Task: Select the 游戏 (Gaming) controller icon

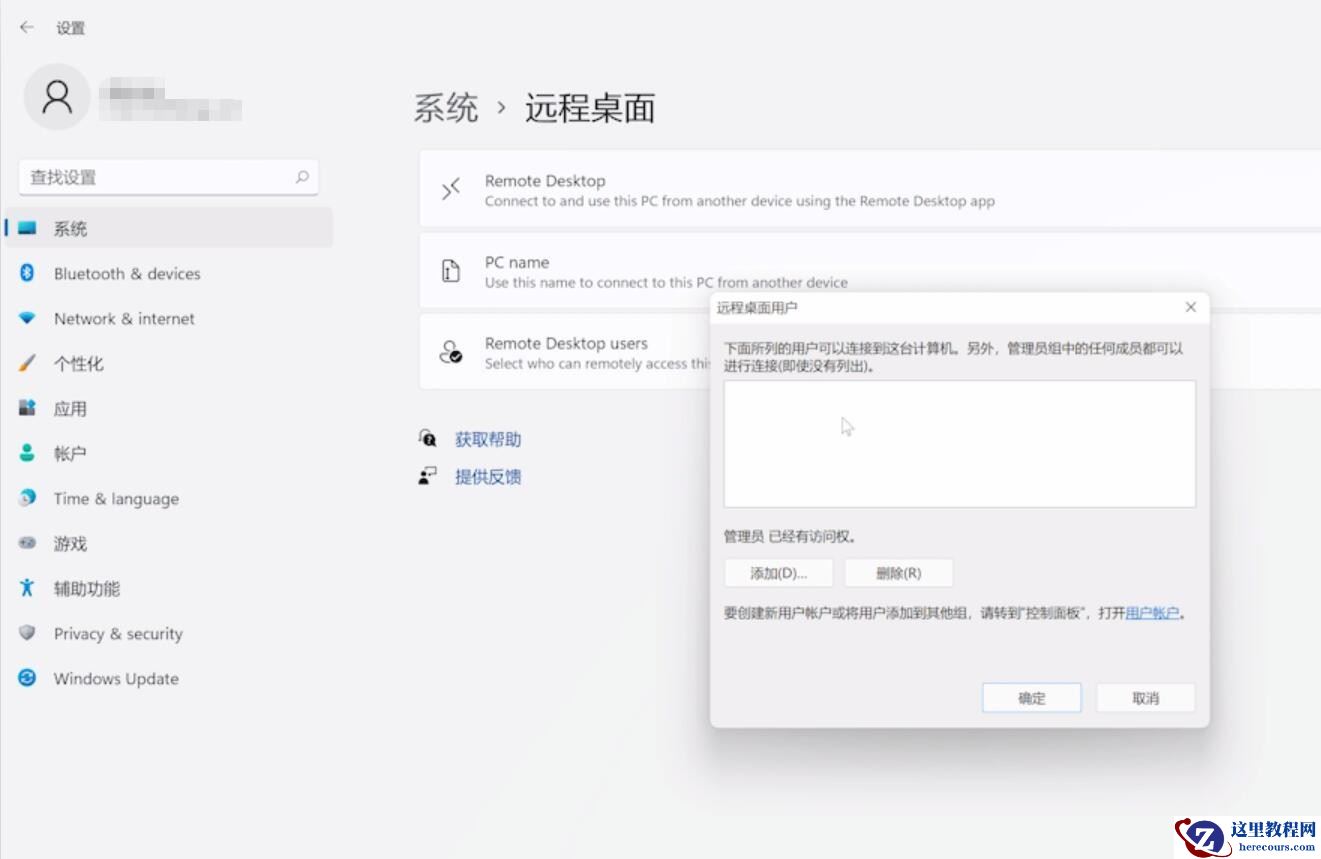Action: pyautogui.click(x=28, y=543)
